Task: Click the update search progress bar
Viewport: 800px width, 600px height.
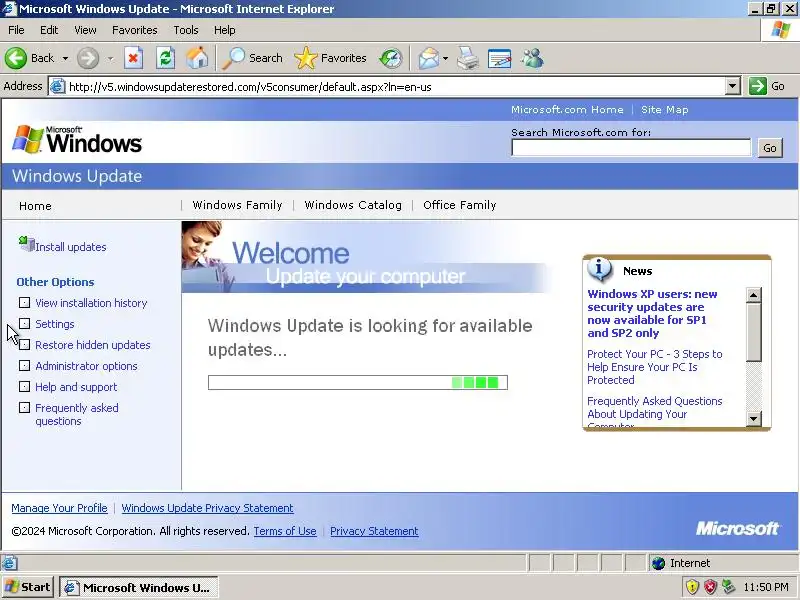Action: tap(358, 382)
